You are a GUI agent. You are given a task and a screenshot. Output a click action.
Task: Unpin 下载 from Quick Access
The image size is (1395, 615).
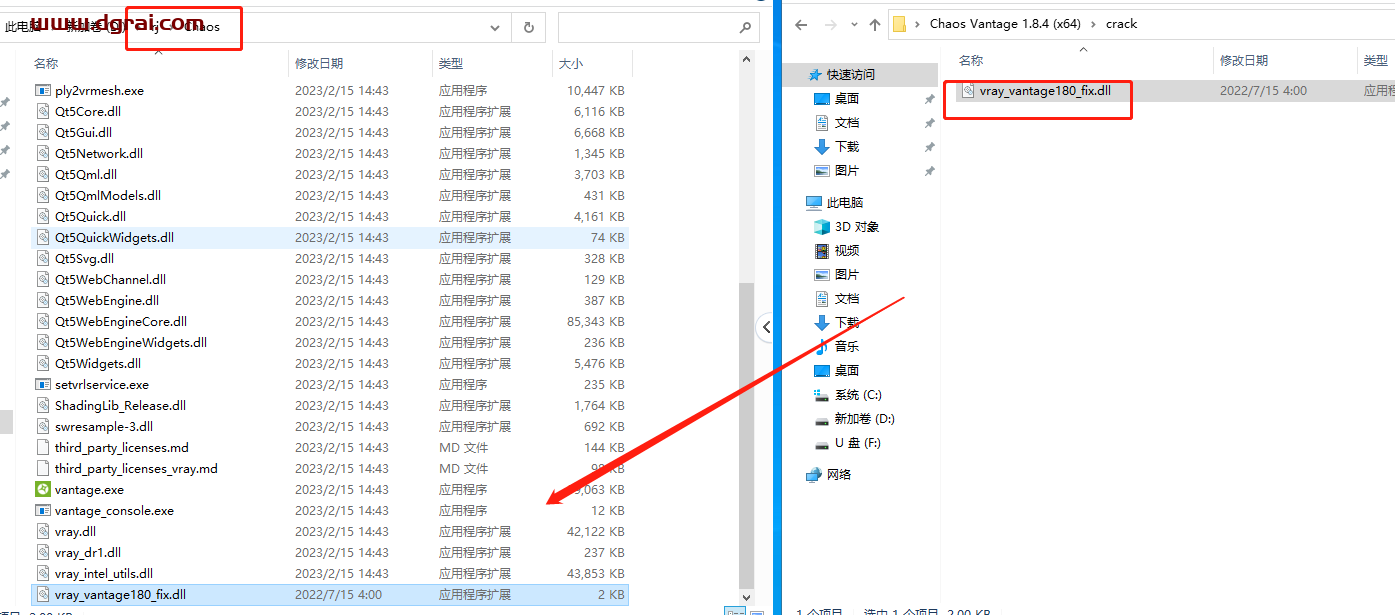point(929,146)
